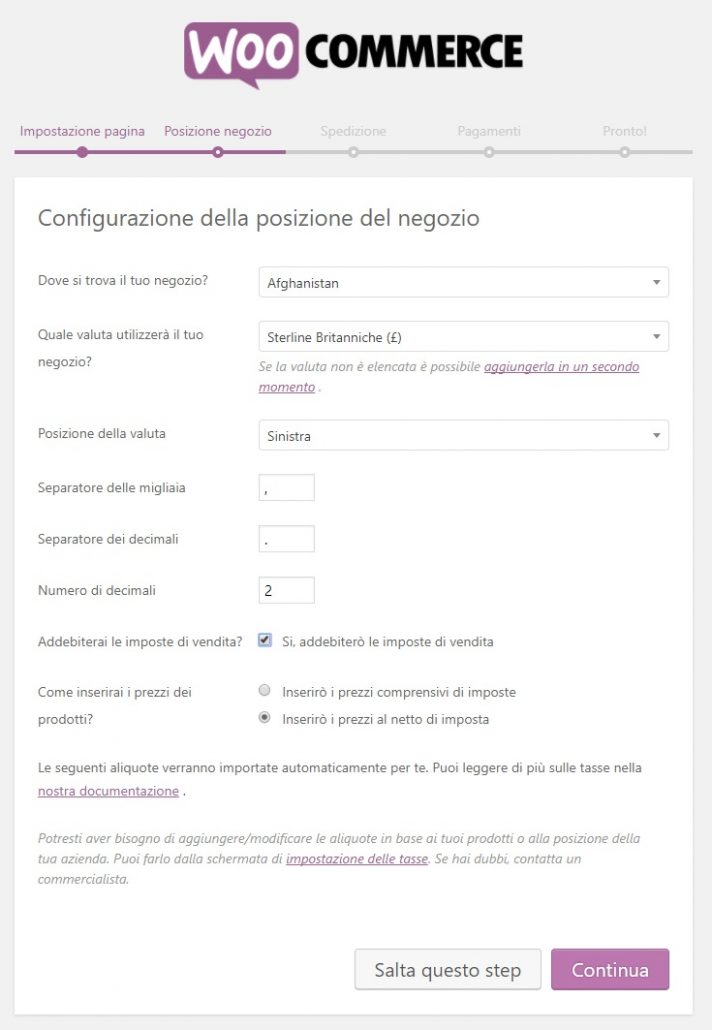This screenshot has height=1030, width=712.
Task: Click the Posizione negozio step marker
Action: tap(217, 150)
